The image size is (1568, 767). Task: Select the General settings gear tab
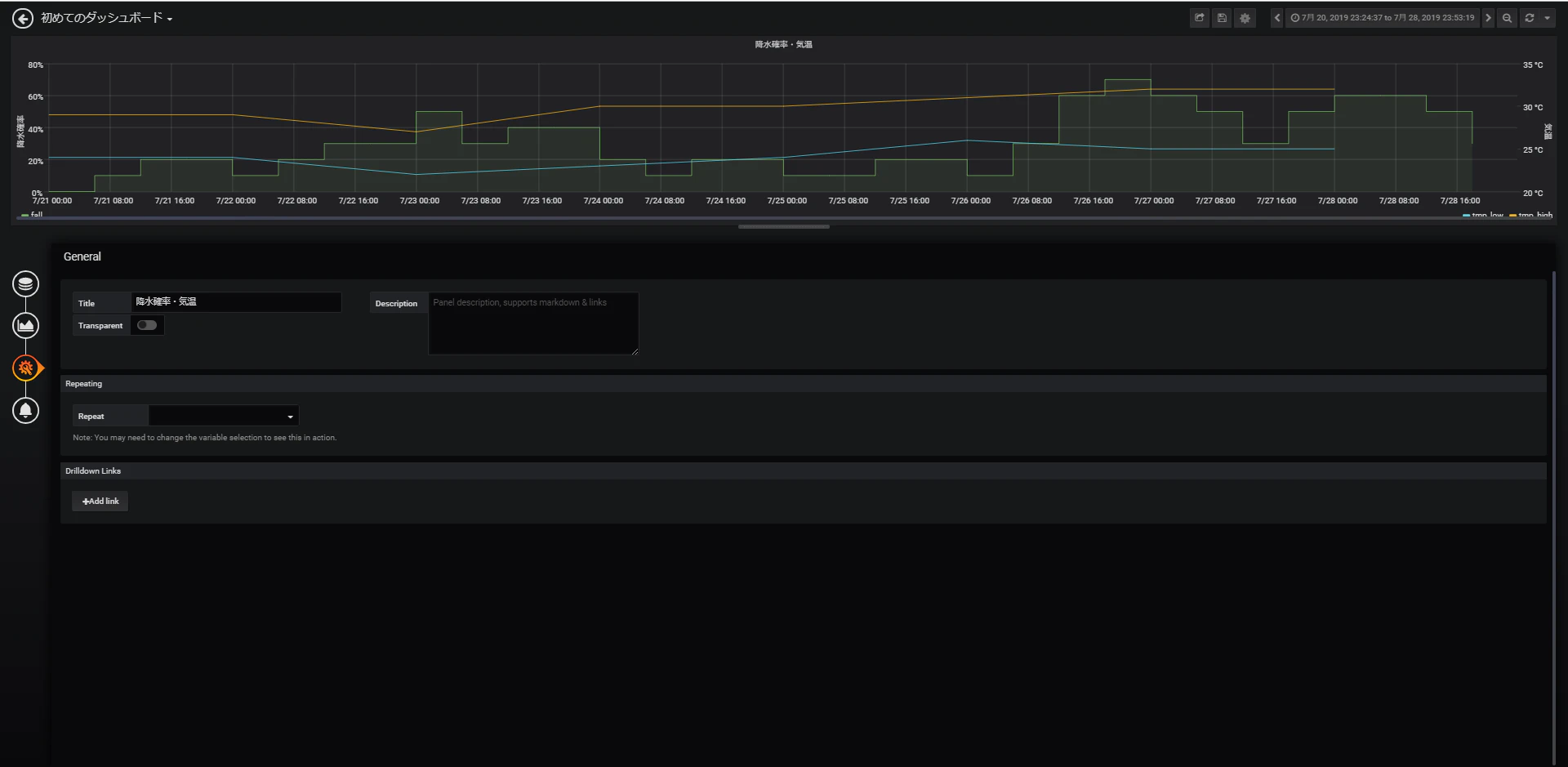tap(26, 368)
